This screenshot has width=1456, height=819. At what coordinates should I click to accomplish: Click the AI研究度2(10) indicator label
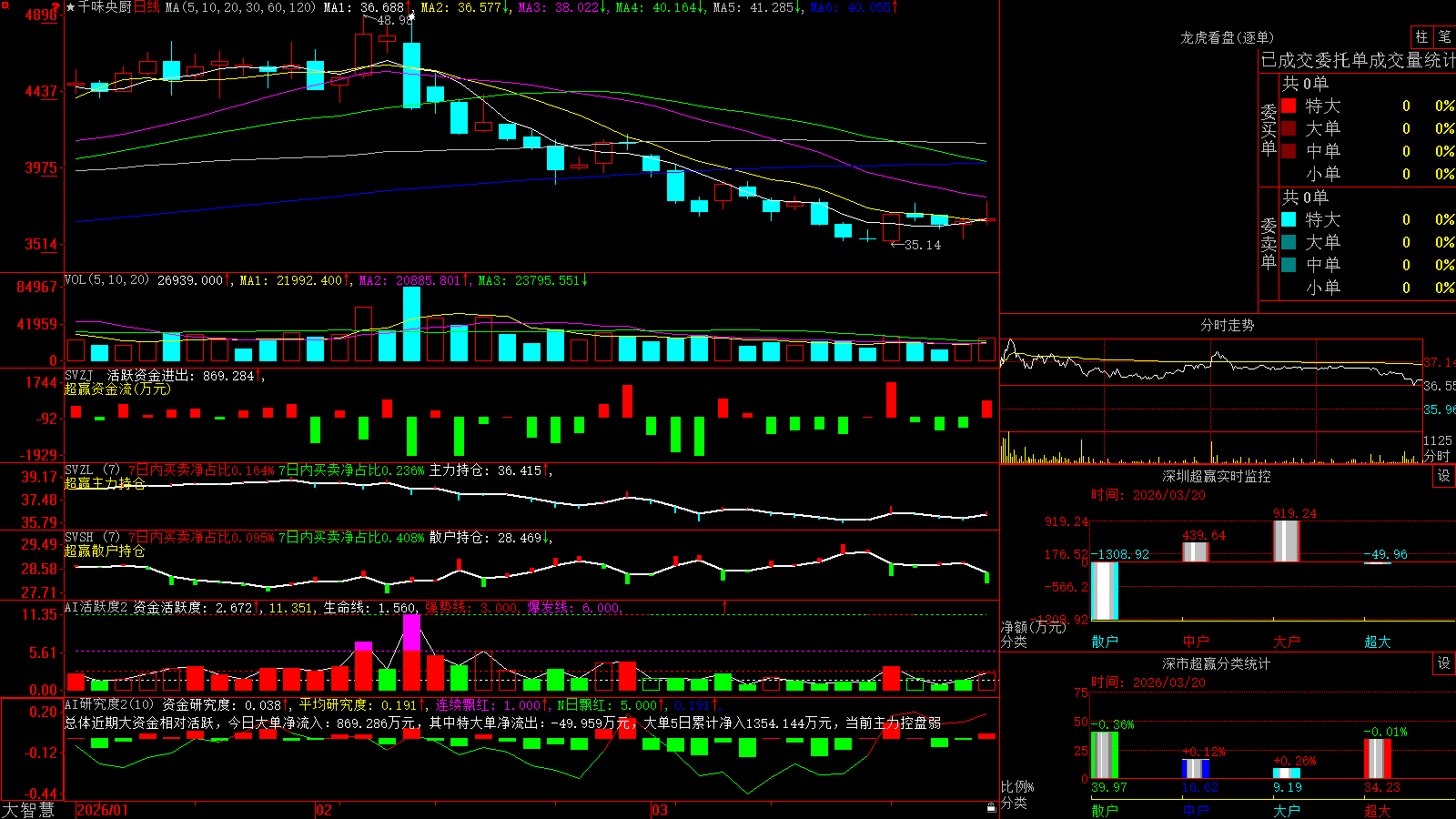coord(109,704)
